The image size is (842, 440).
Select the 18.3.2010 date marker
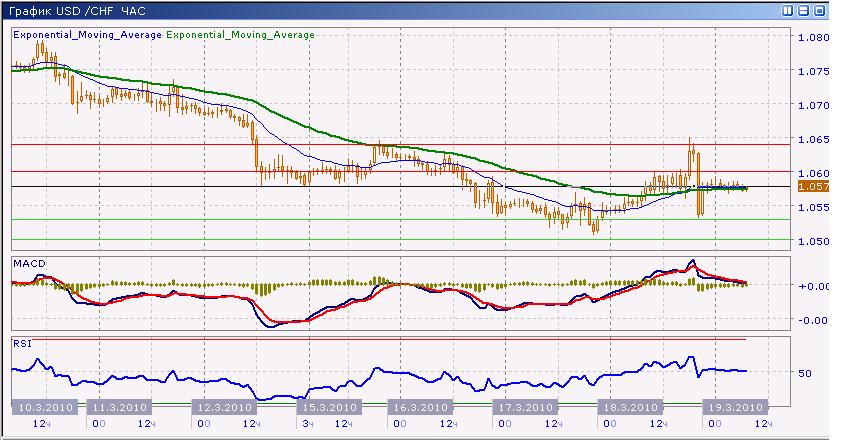[x=630, y=407]
